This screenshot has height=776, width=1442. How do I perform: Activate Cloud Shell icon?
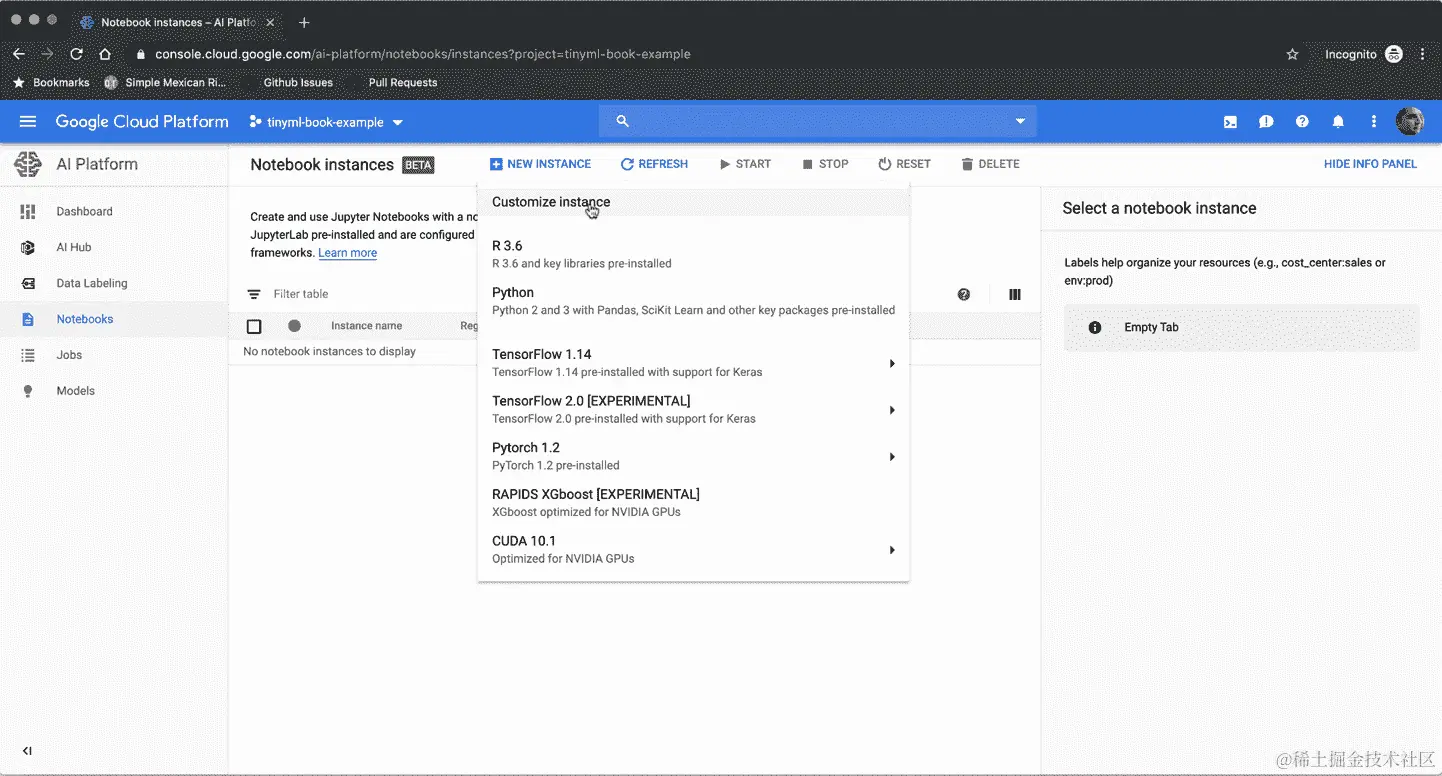tap(1230, 122)
